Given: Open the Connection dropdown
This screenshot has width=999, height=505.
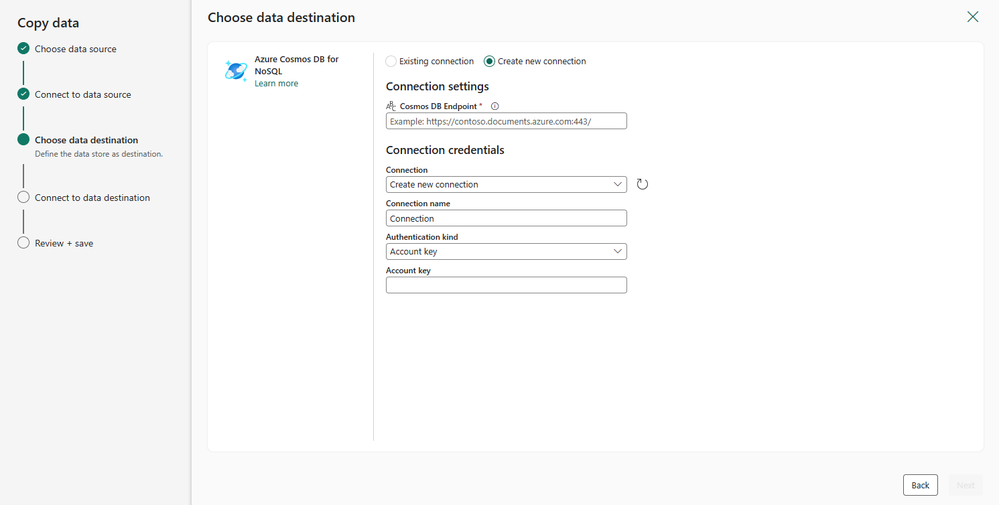Looking at the screenshot, I should pyautogui.click(x=506, y=184).
